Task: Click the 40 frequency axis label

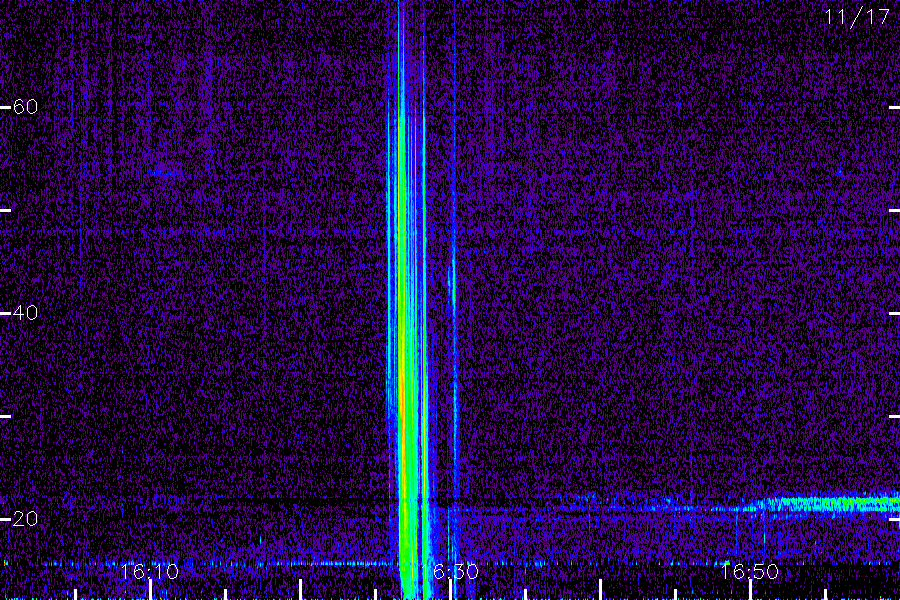Action: tap(25, 313)
